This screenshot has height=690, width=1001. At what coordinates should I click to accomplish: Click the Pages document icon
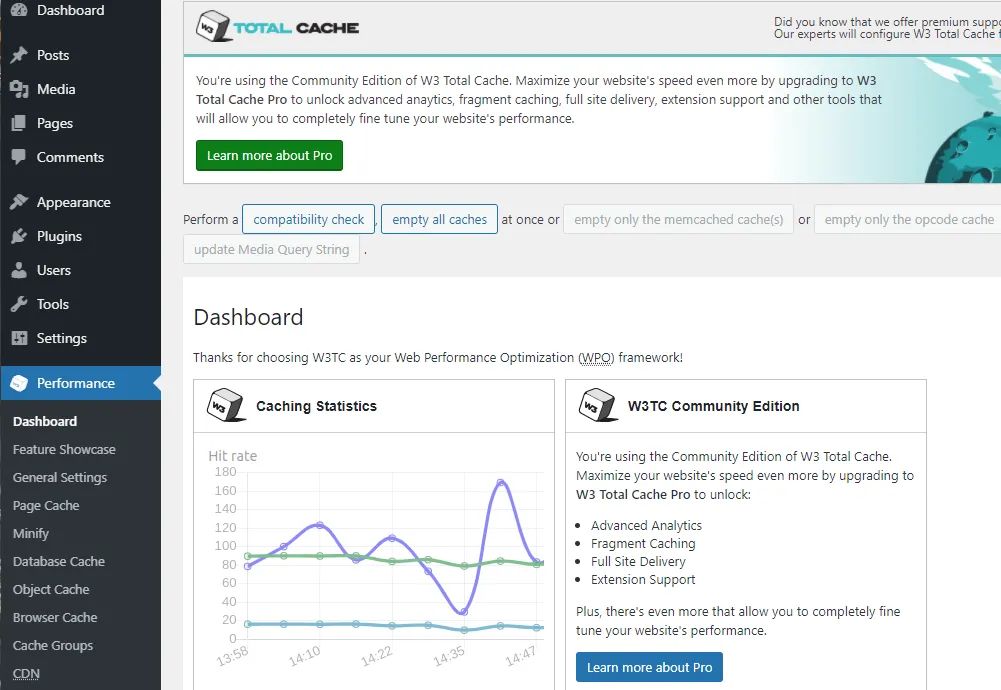coord(19,123)
